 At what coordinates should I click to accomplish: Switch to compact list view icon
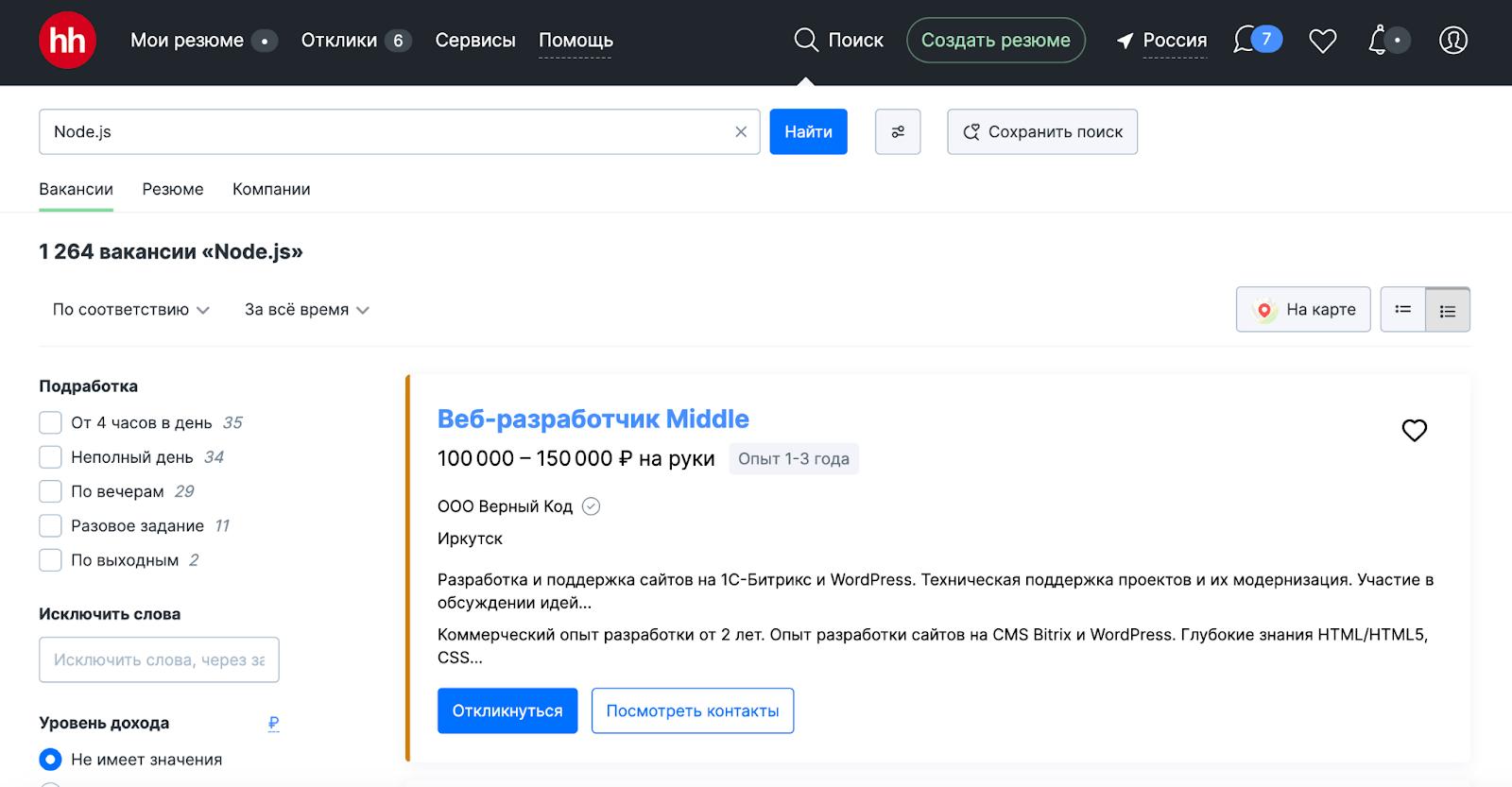tap(1403, 310)
